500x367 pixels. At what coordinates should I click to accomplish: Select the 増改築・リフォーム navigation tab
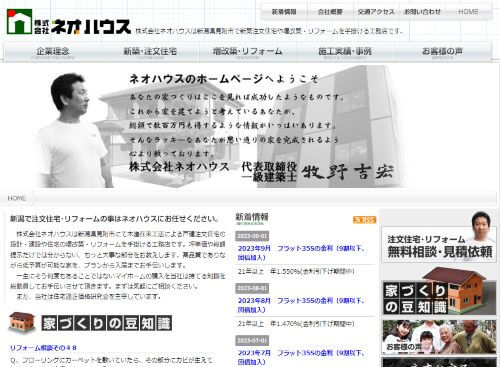click(247, 53)
